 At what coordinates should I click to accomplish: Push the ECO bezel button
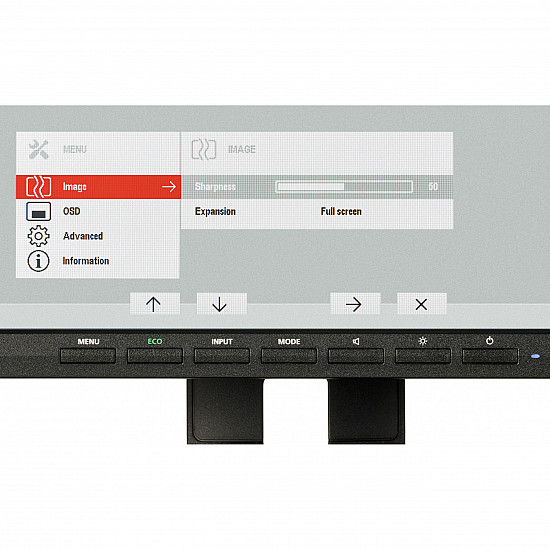(x=155, y=356)
